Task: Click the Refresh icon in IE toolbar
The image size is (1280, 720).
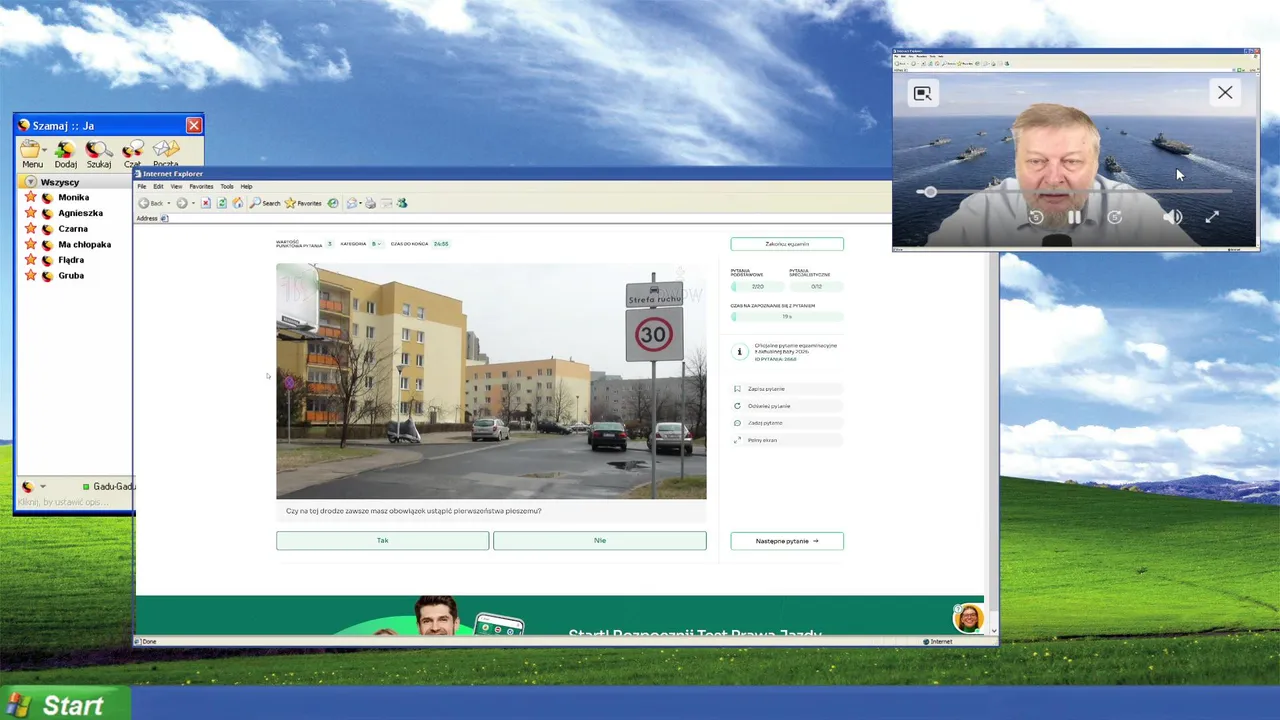Action: (x=221, y=203)
